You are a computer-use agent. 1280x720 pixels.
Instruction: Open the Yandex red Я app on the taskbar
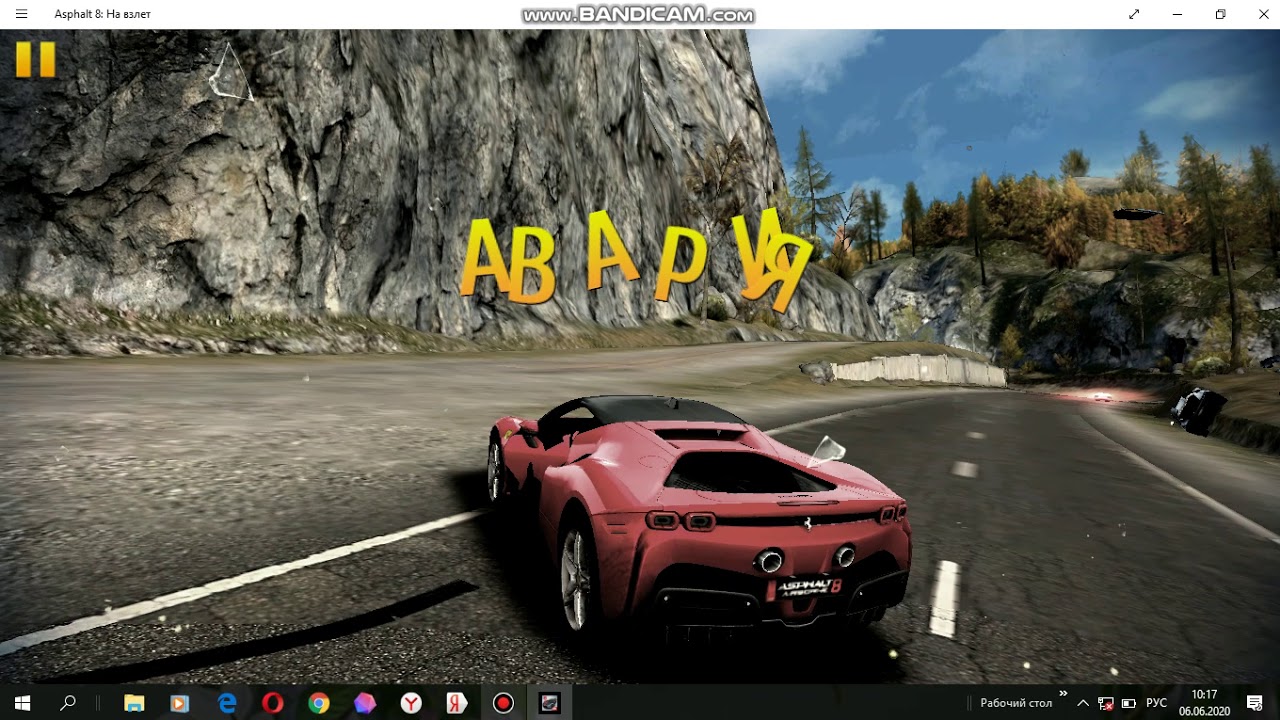[457, 703]
